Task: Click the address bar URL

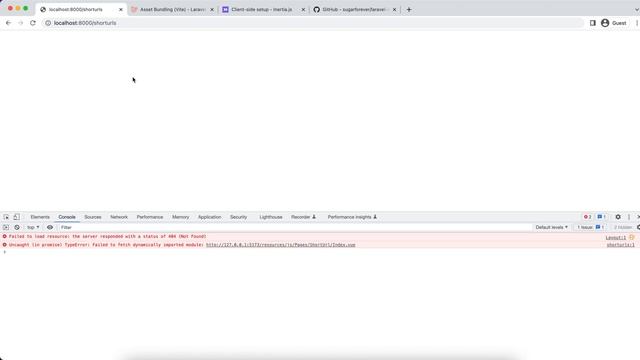Action: (85, 23)
